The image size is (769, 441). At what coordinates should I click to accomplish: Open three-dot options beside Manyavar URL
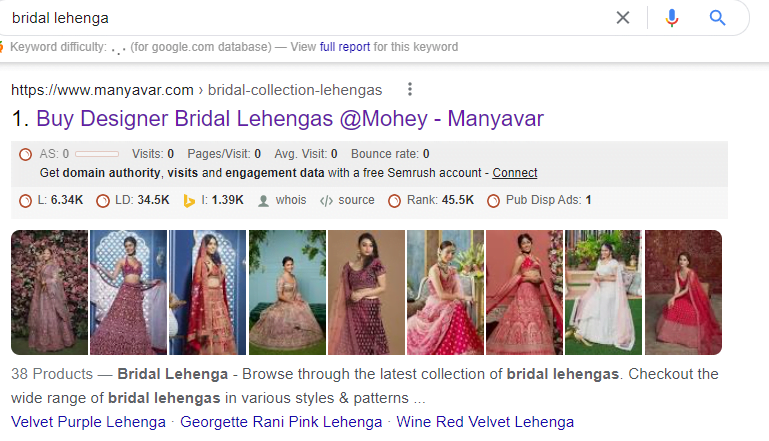tap(410, 89)
